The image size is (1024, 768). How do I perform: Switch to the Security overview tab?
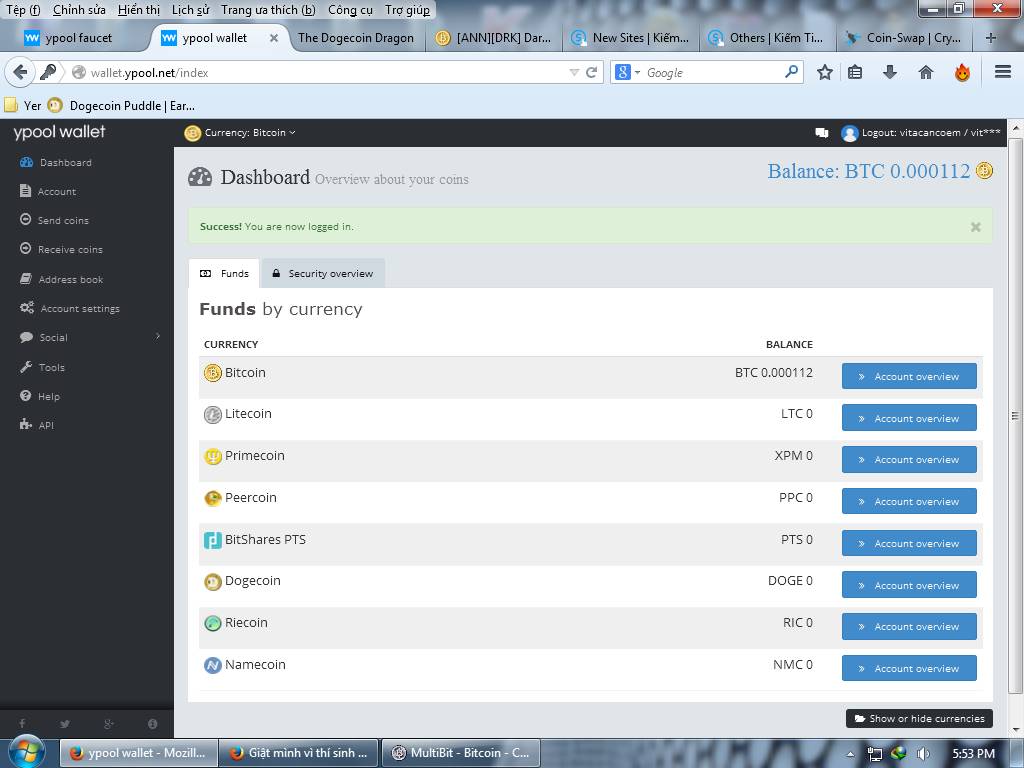click(323, 274)
